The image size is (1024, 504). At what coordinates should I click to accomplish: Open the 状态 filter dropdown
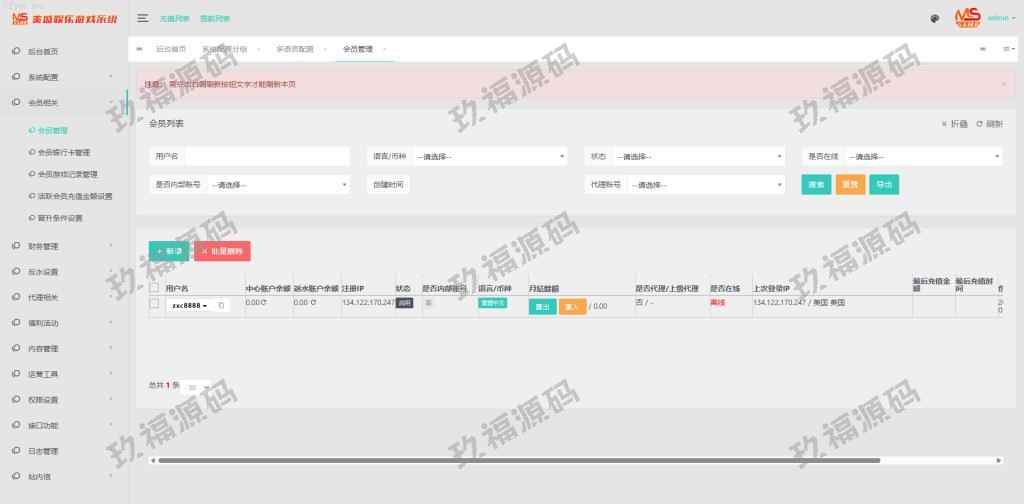[x=689, y=156]
